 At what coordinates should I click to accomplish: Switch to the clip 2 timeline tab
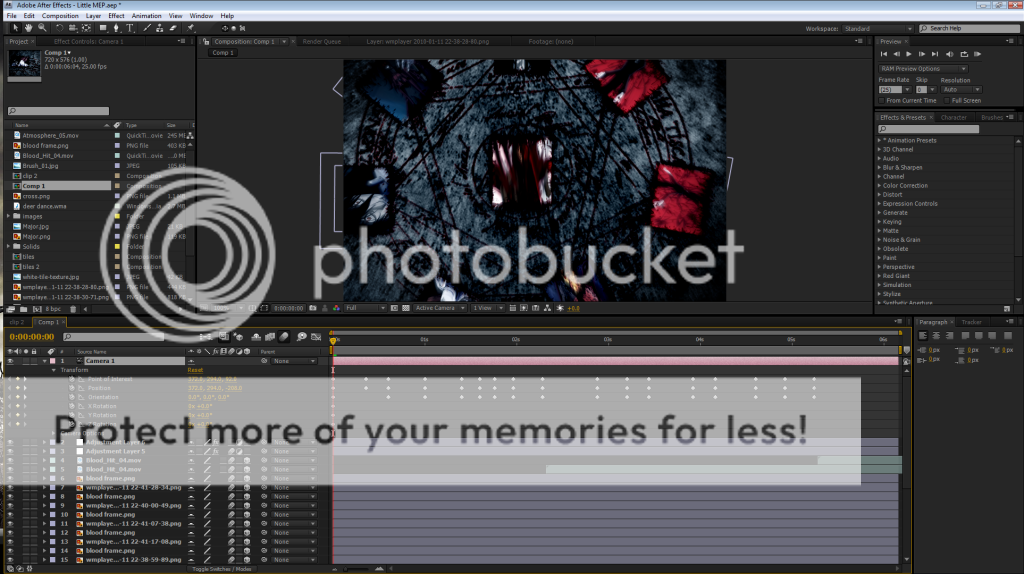pyautogui.click(x=16, y=322)
